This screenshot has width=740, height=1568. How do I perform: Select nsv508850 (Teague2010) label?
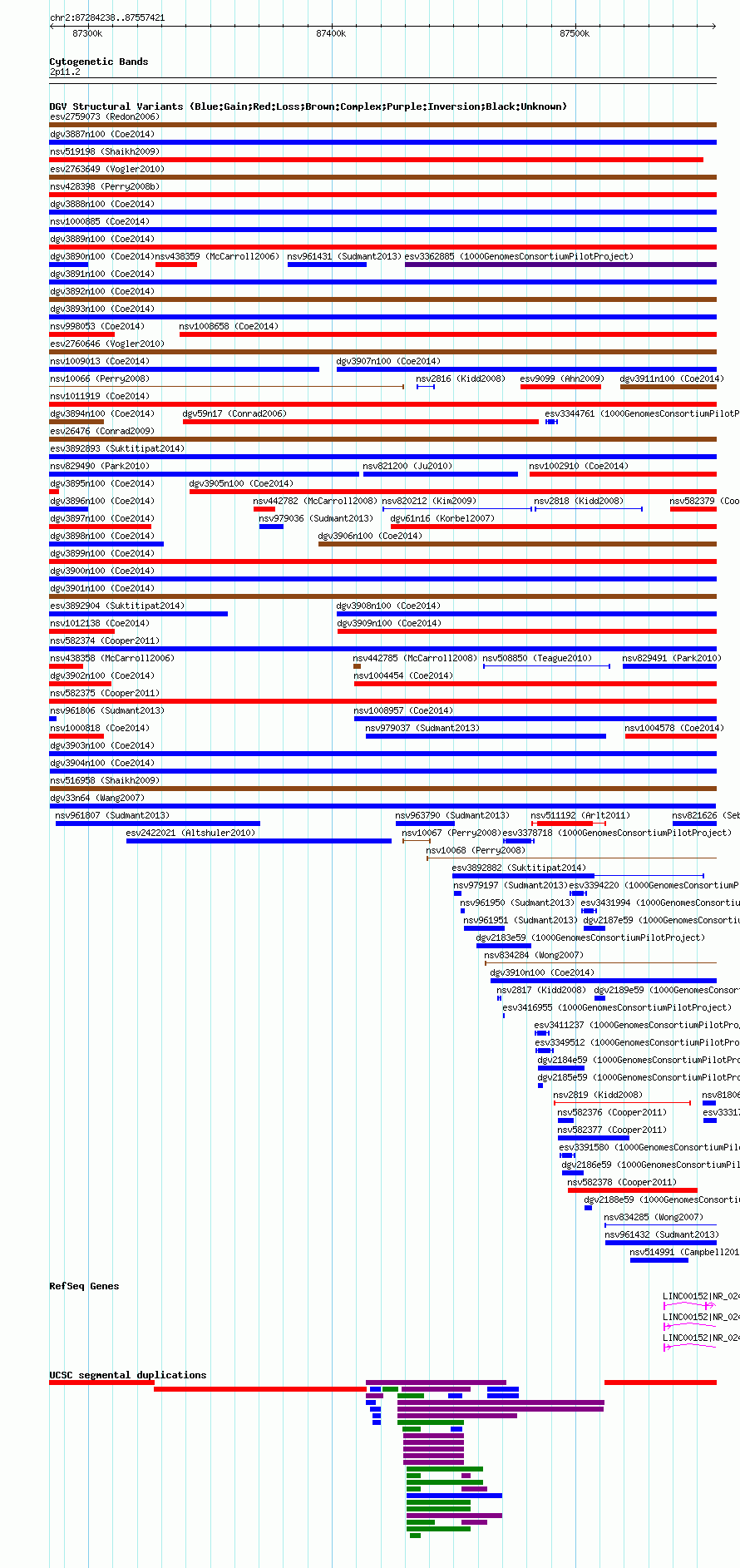pyautogui.click(x=537, y=658)
